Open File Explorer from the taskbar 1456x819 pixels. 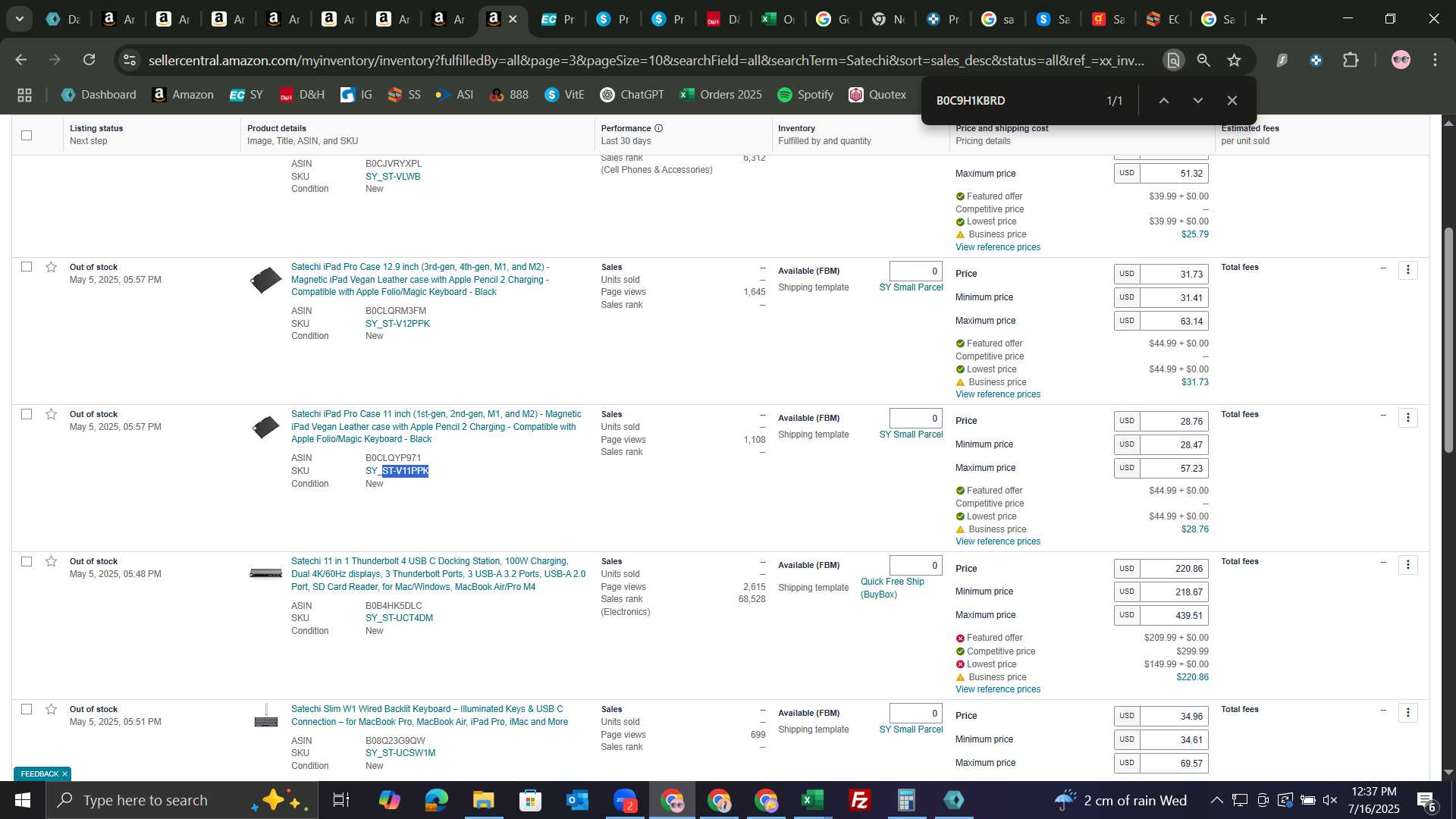pos(483,800)
